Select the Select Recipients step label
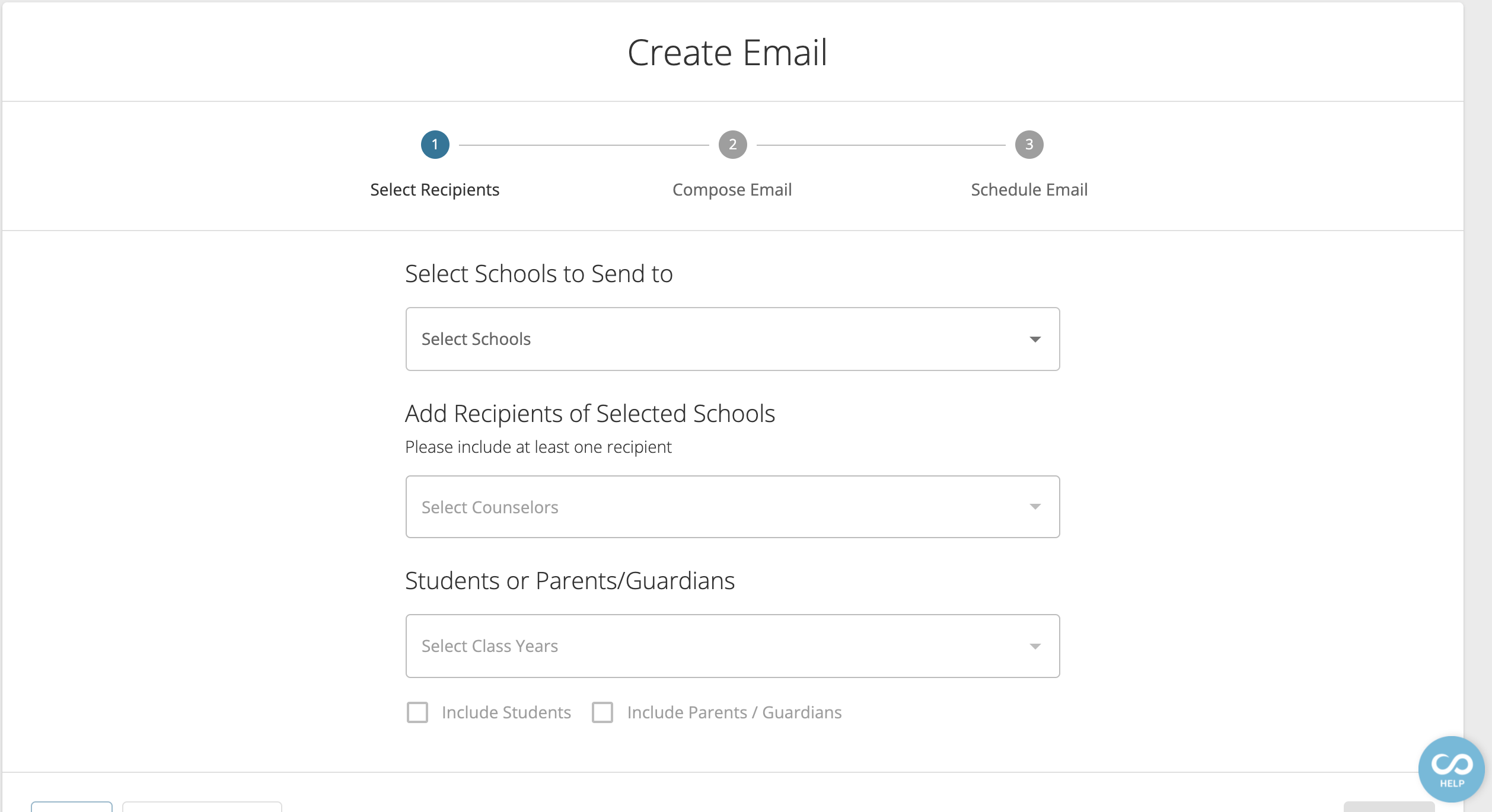The height and width of the screenshot is (812, 1492). [x=435, y=190]
